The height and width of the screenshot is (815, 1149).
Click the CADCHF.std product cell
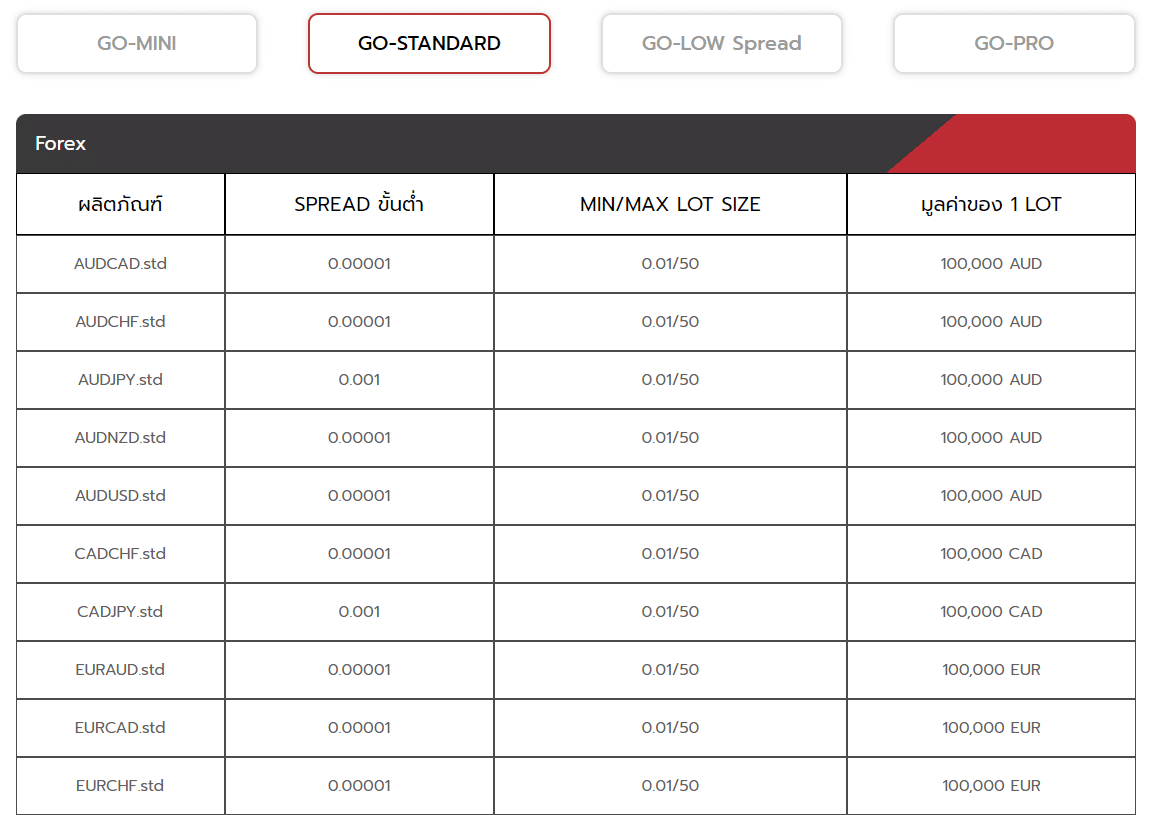pyautogui.click(x=120, y=554)
